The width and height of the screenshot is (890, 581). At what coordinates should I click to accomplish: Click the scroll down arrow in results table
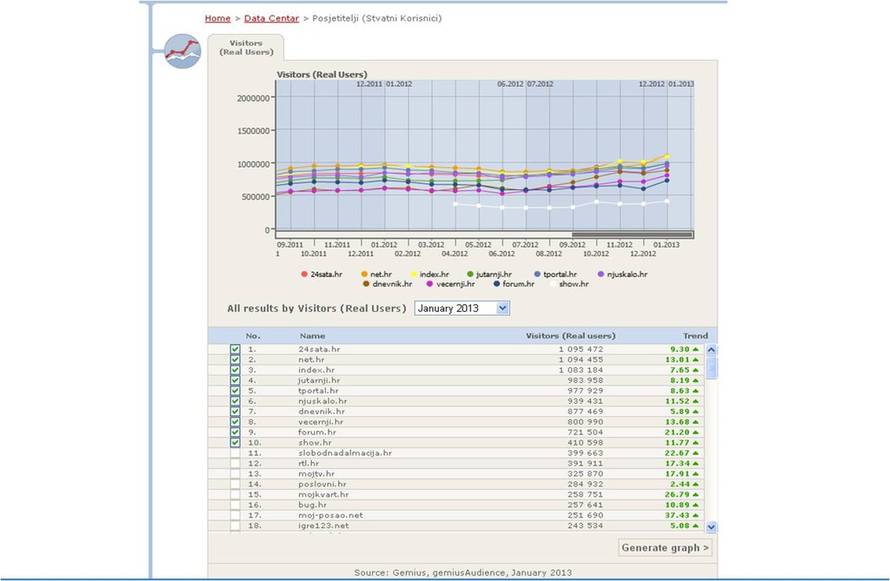coord(711,526)
